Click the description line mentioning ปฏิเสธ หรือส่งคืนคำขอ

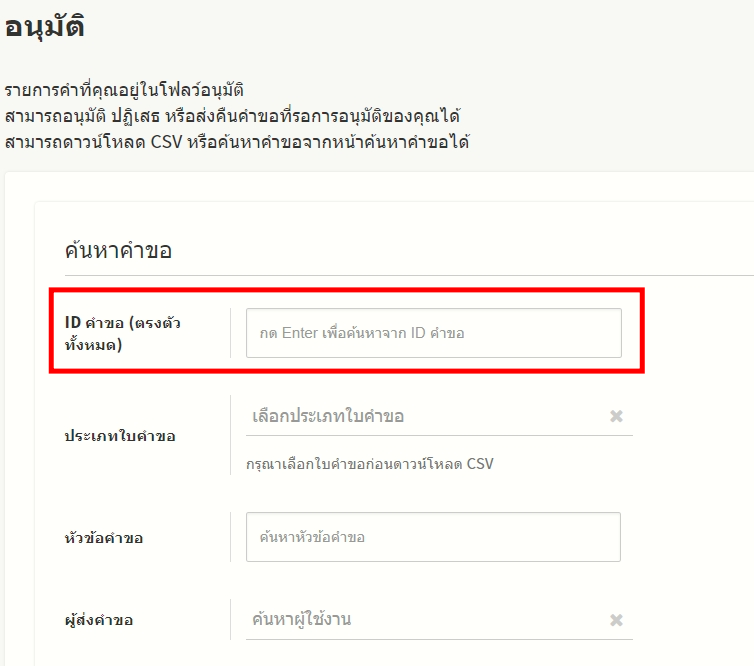(232, 116)
